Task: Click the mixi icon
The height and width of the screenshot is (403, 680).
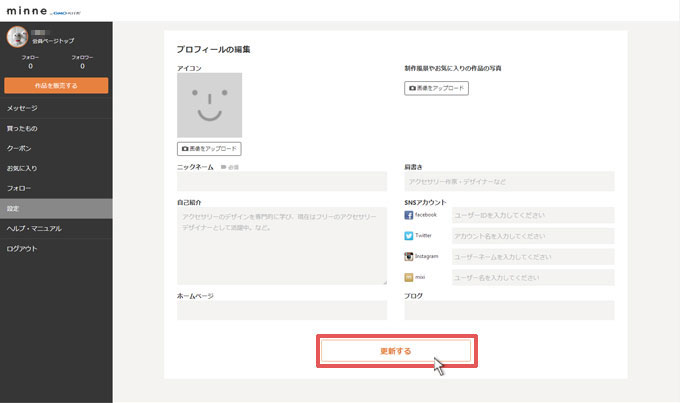Action: 409,277
